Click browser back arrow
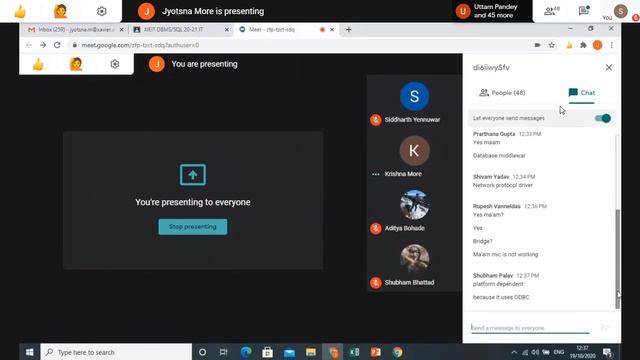Image resolution: width=640 pixels, height=360 pixels. 29,45
